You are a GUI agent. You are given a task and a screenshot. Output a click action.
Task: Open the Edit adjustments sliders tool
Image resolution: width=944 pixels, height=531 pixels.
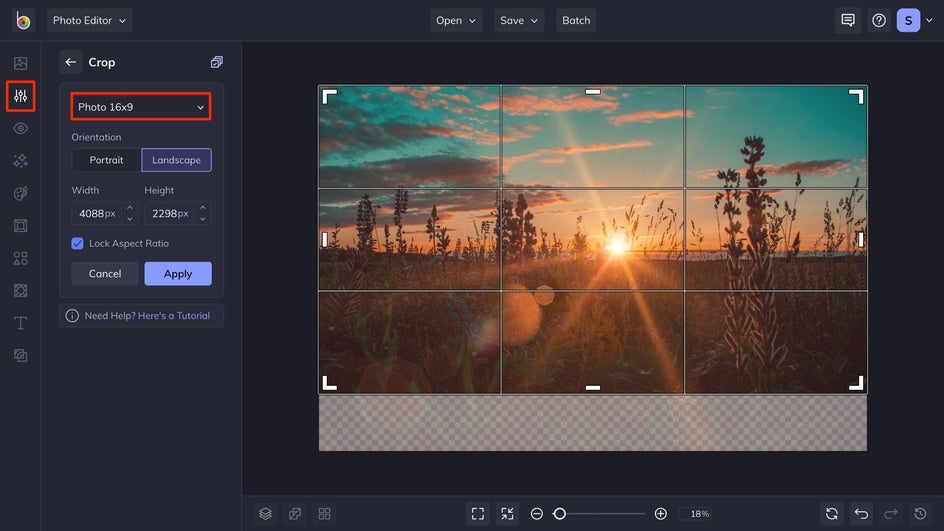click(x=20, y=96)
